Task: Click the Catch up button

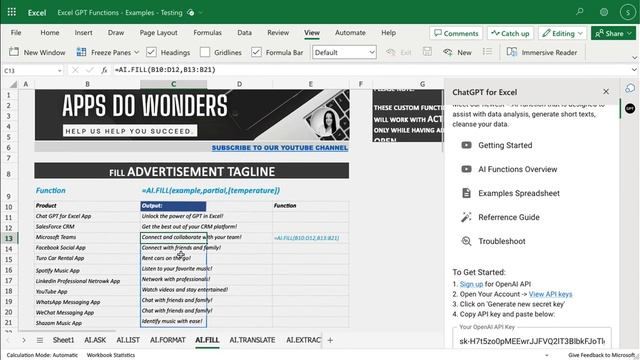Action: [x=510, y=33]
